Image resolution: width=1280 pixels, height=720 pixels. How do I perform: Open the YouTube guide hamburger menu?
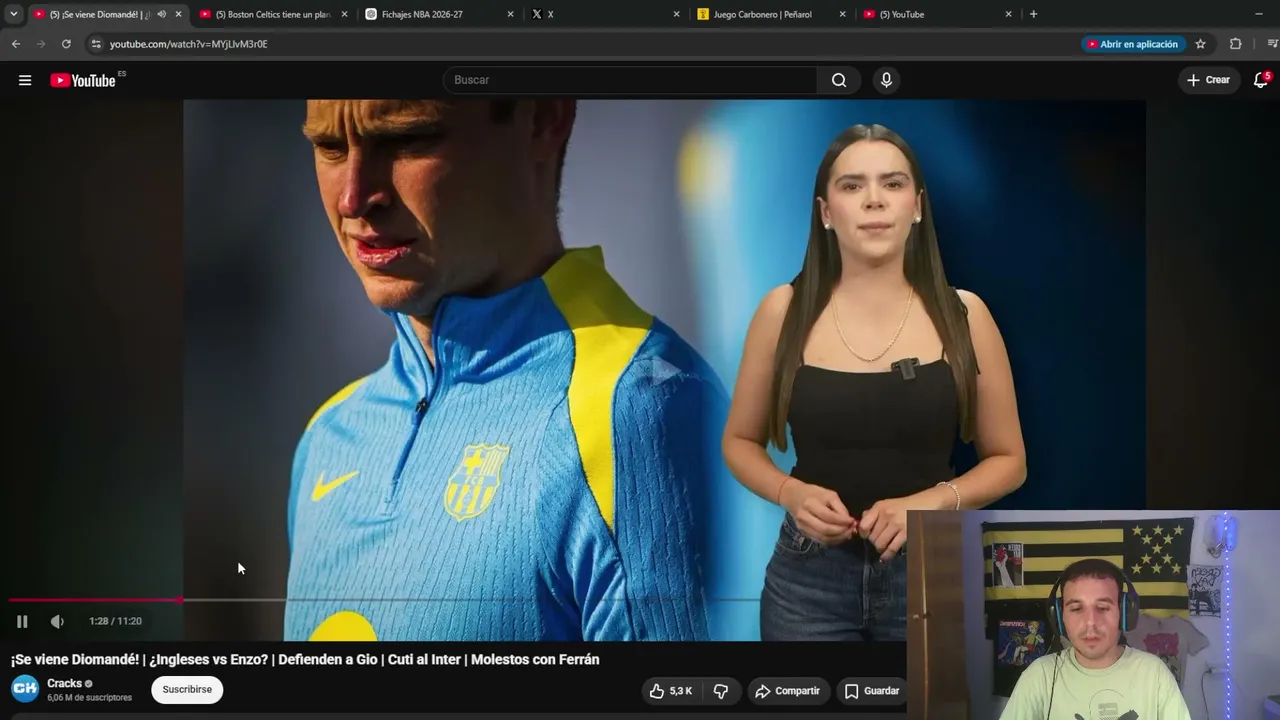[25, 80]
